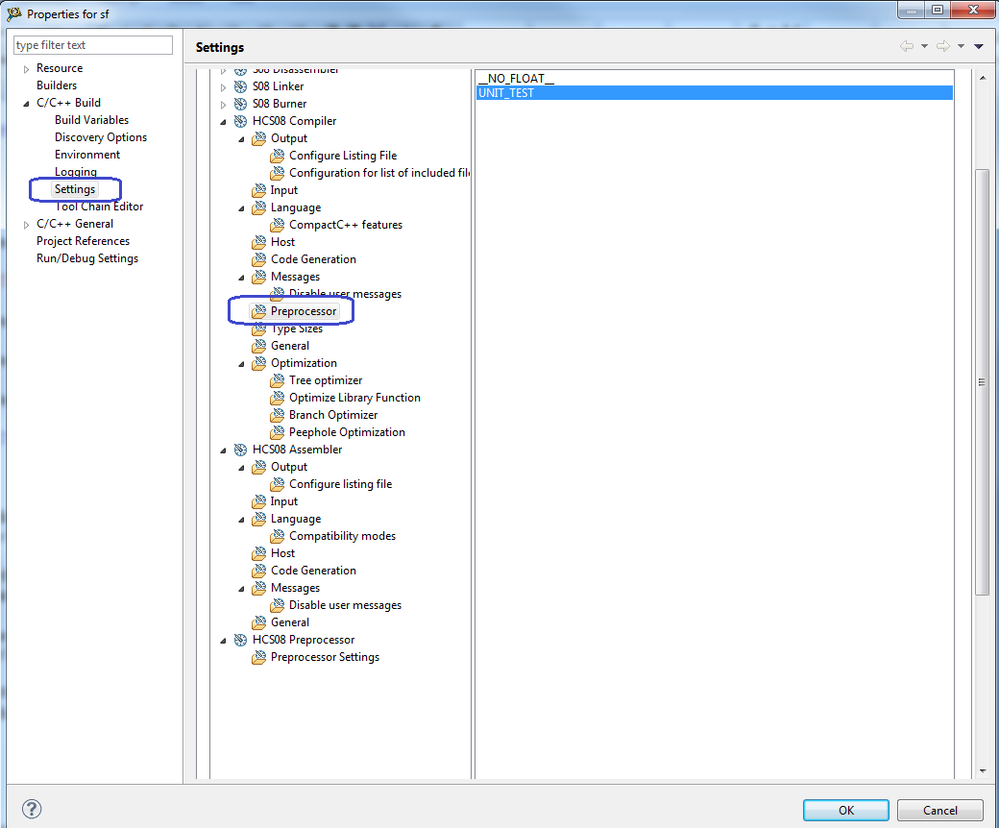
Task: Expand the C/C++ General node
Action: [26, 224]
